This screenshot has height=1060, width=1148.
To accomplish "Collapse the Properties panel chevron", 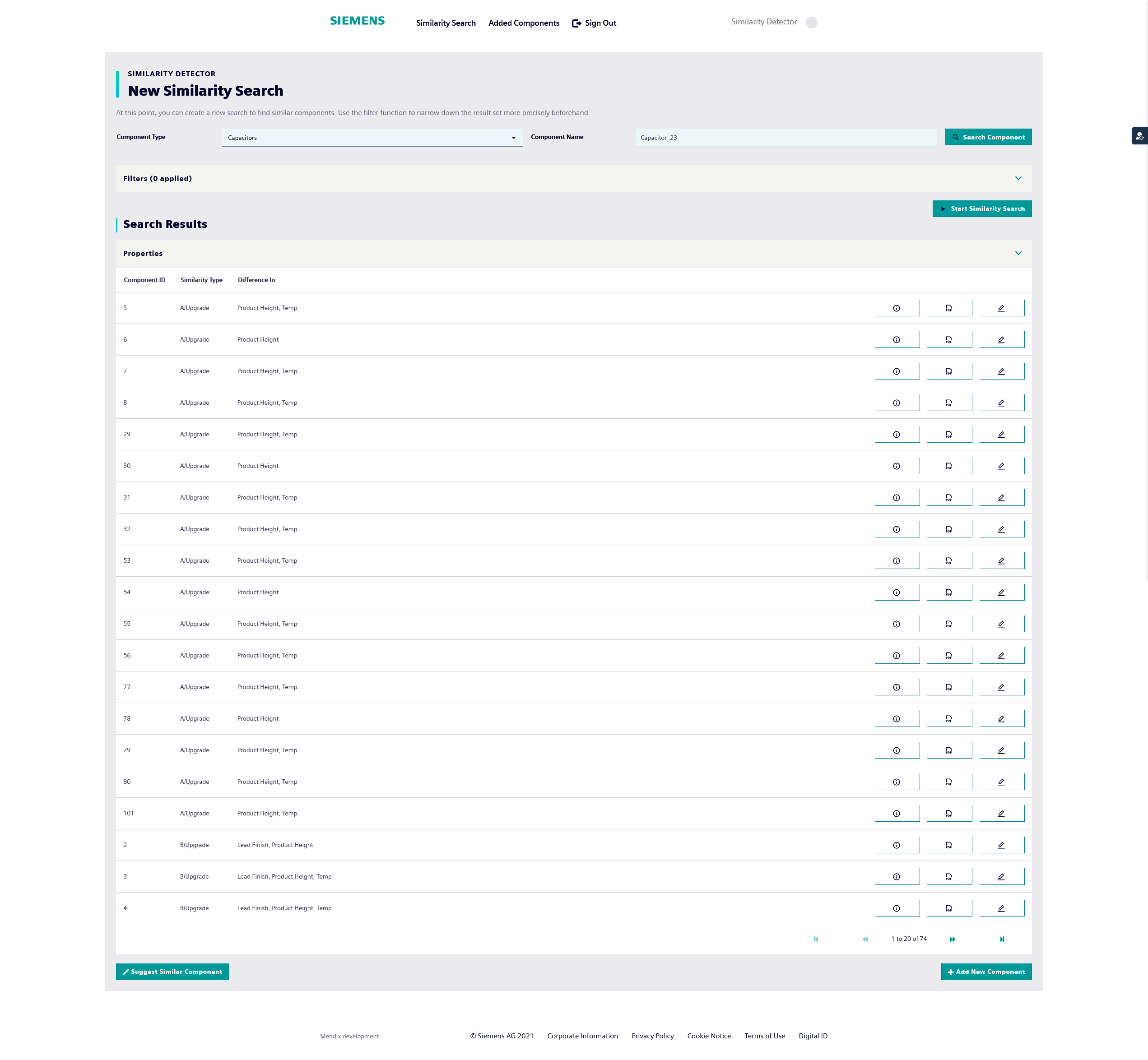I will click(x=1018, y=253).
